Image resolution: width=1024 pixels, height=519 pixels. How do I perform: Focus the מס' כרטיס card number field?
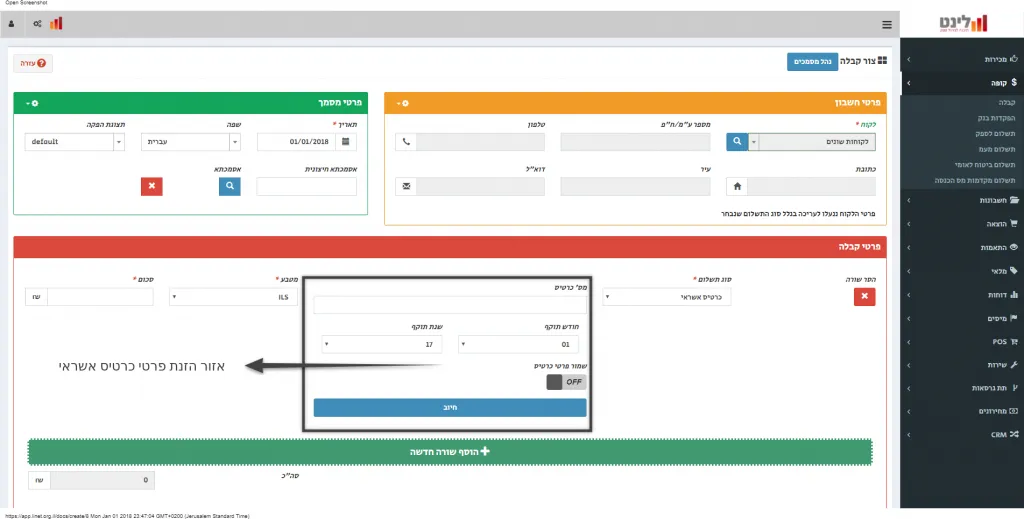point(450,305)
